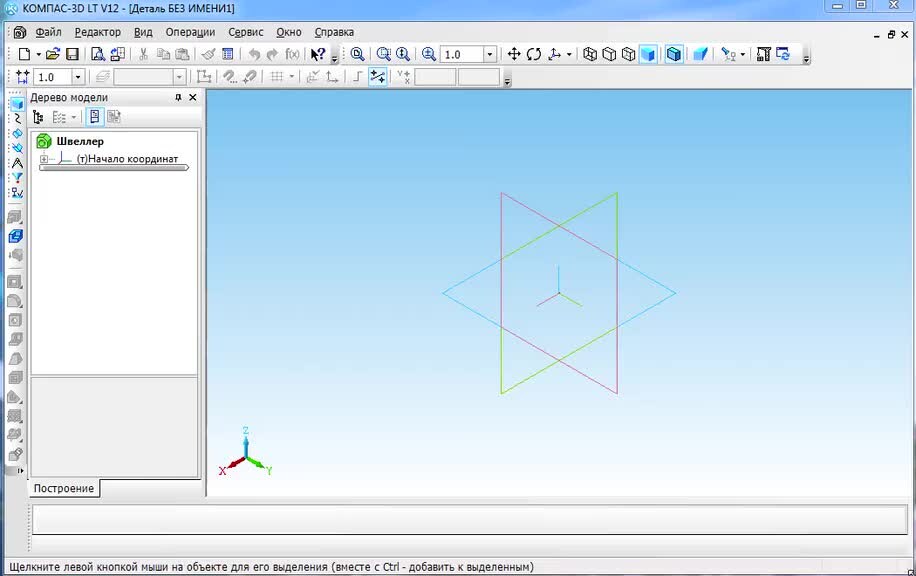Screen dimensions: 916x576
Task: Open the orientation dropdown arrow next to axes icon
Action: pos(569,54)
